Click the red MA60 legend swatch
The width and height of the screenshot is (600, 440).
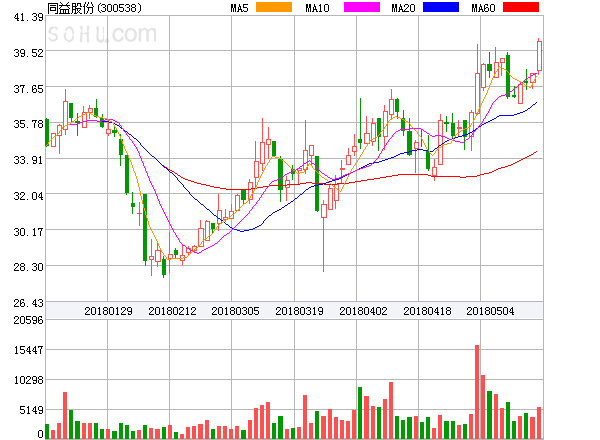coord(521,7)
